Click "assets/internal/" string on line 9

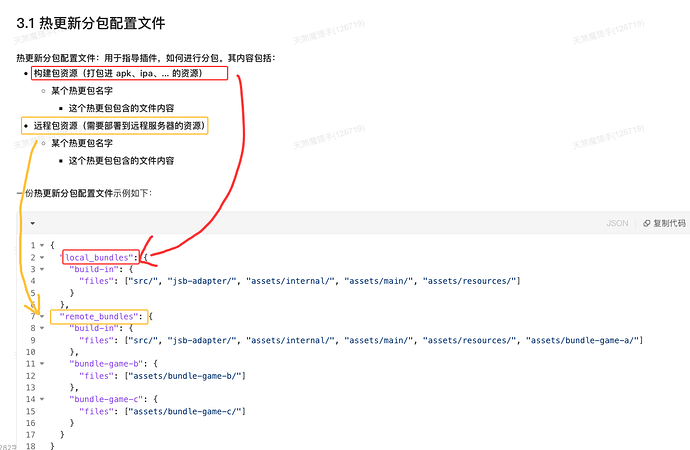tap(290, 340)
